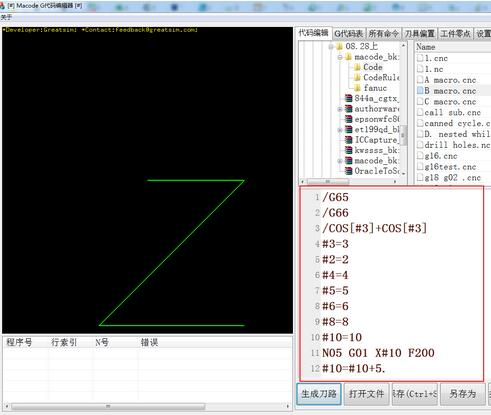Switch to the G代码表 tab
Image resolution: width=491 pixels, height=415 pixels.
(x=349, y=34)
